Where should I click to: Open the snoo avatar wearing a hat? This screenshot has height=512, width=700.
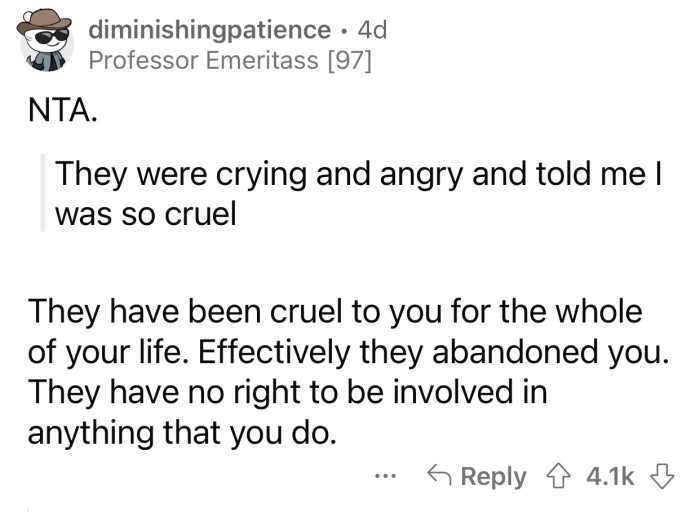(x=45, y=41)
